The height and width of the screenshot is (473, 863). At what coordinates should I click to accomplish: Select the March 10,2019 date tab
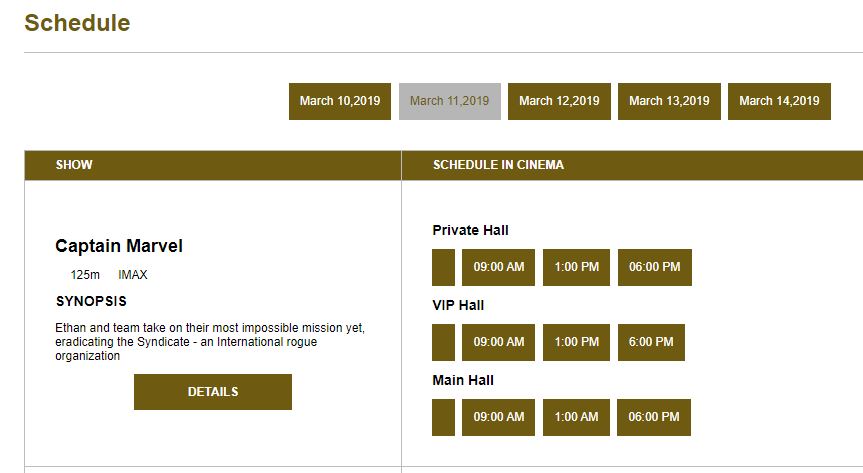(x=340, y=101)
